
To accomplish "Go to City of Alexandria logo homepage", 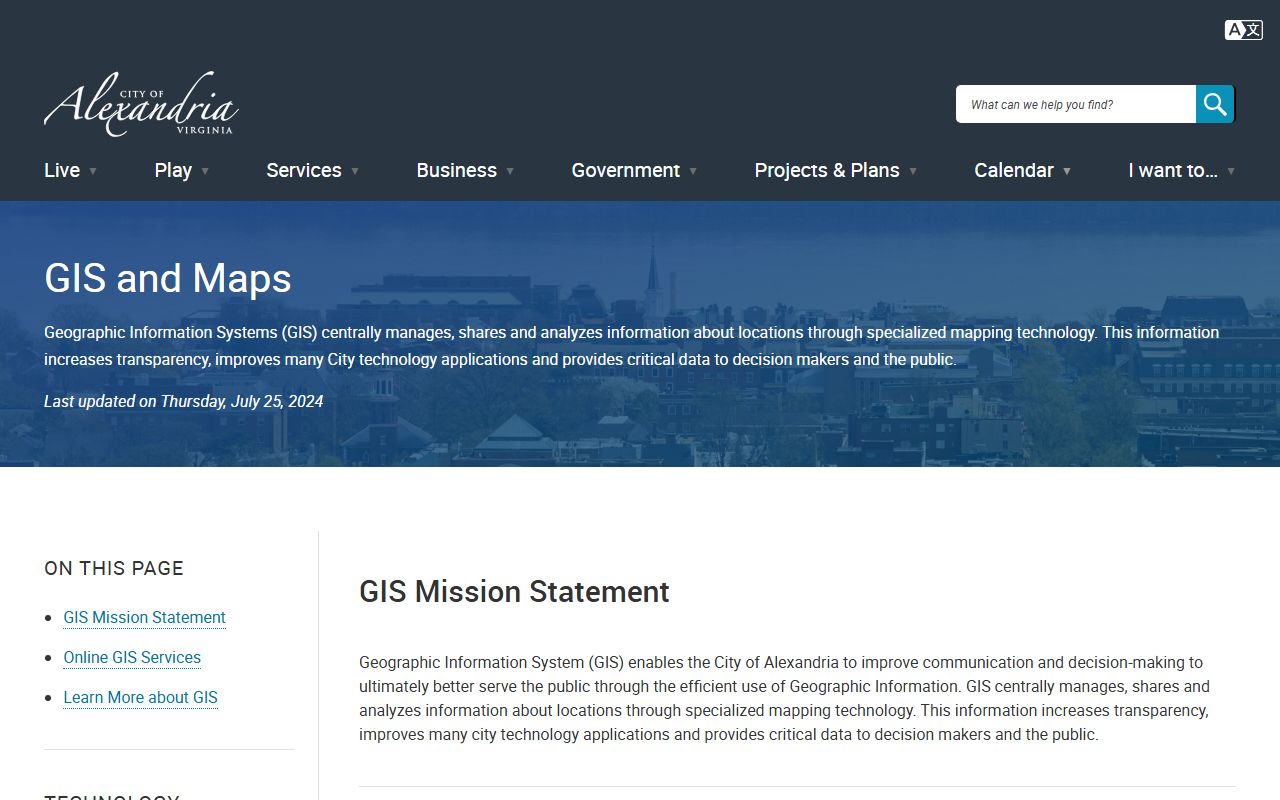I will [x=141, y=104].
